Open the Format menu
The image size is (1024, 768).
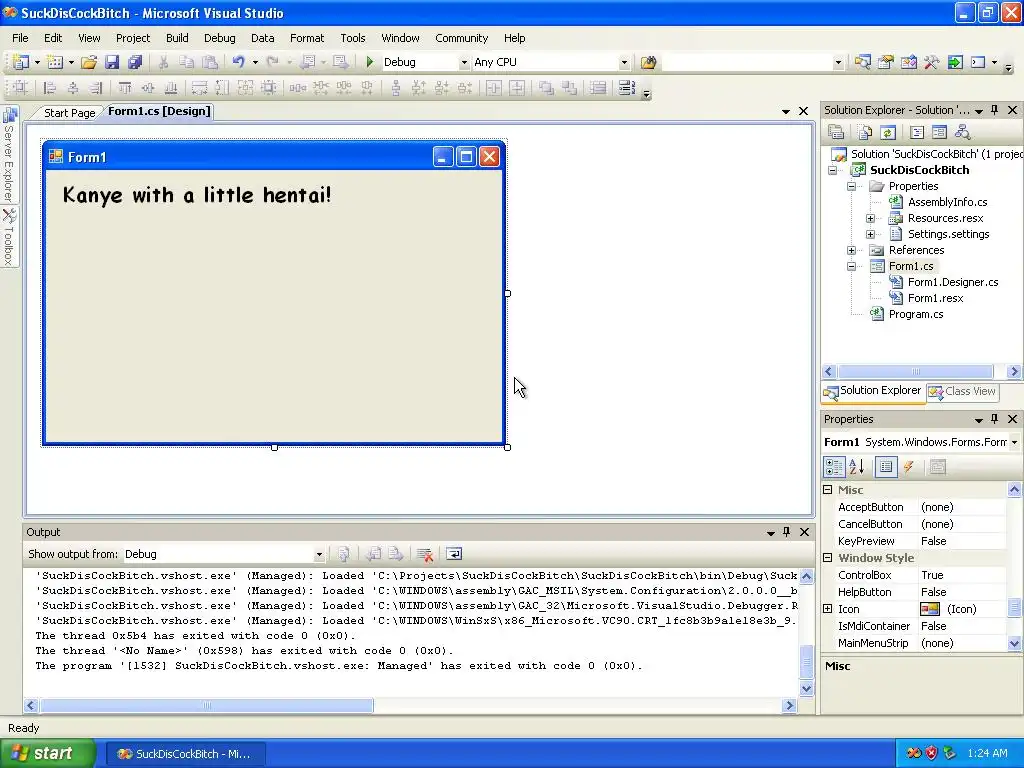307,38
